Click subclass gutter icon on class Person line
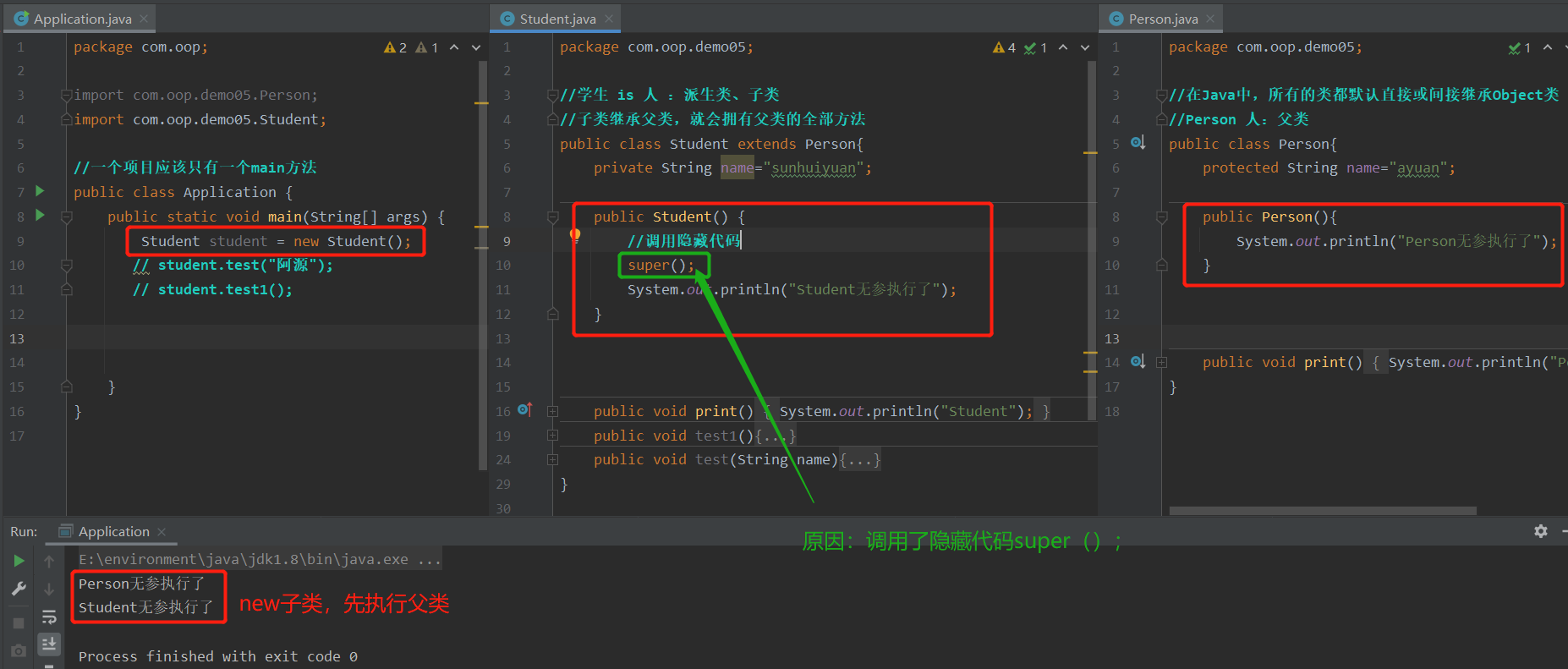The image size is (1568, 669). 1138,142
